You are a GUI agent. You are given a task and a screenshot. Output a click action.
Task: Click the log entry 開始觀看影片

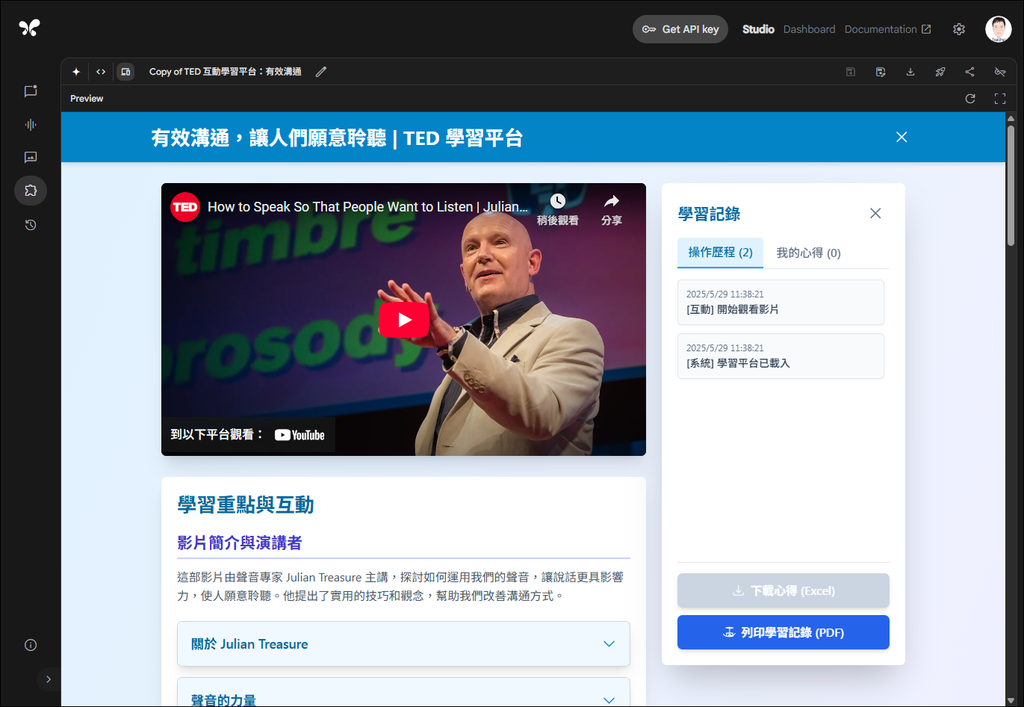coord(780,302)
